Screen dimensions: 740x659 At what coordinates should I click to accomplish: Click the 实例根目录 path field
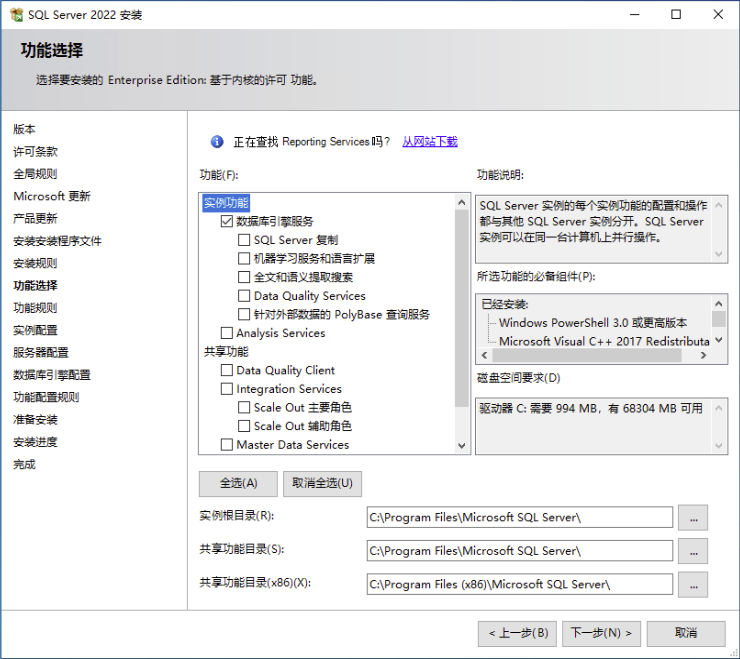coord(520,517)
